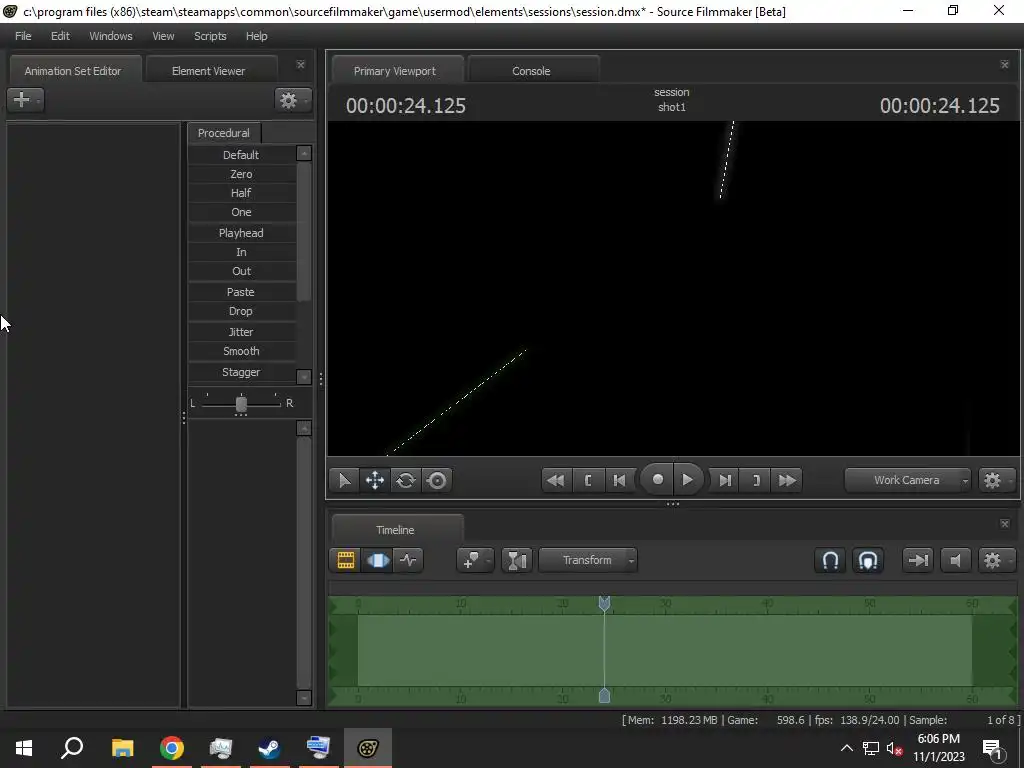This screenshot has height=768, width=1024.
Task: Click the presets list scroll up arrow
Action: (x=304, y=153)
